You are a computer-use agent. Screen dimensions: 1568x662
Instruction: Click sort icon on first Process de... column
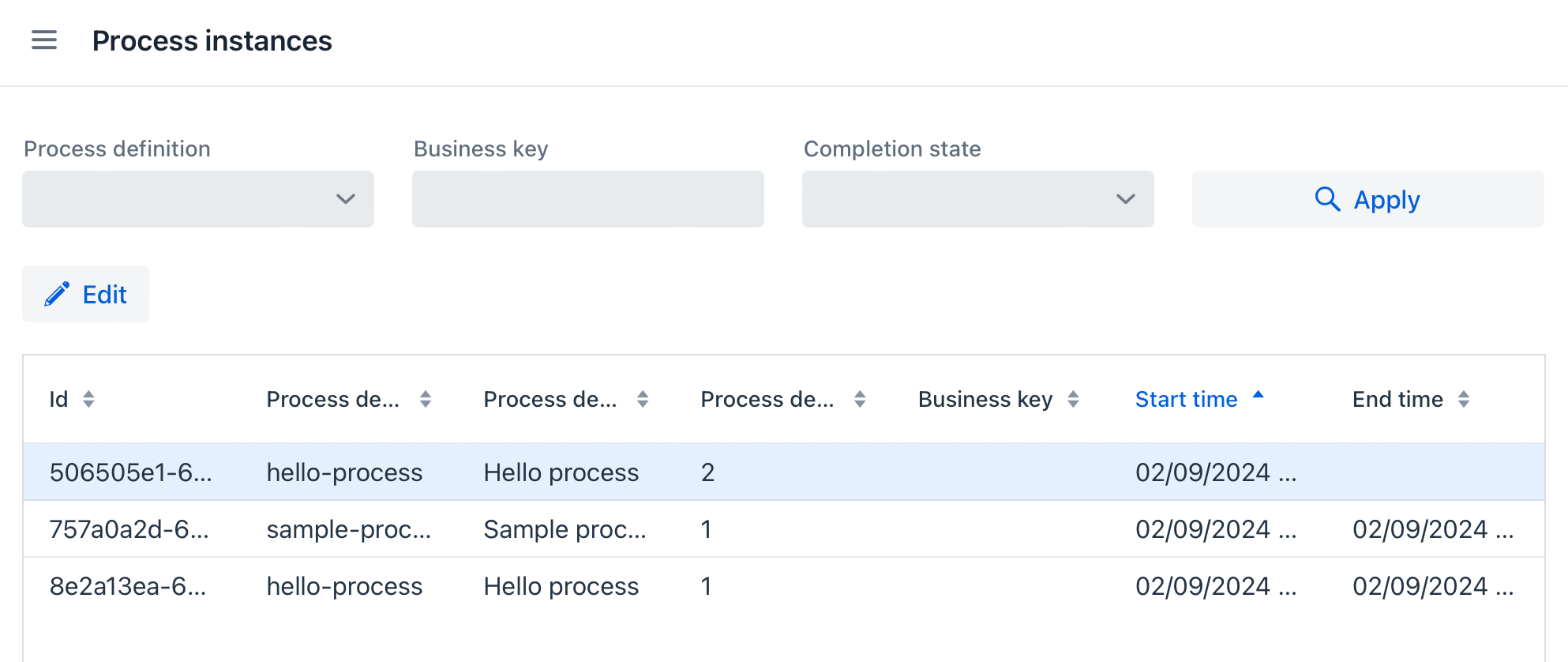coord(426,400)
